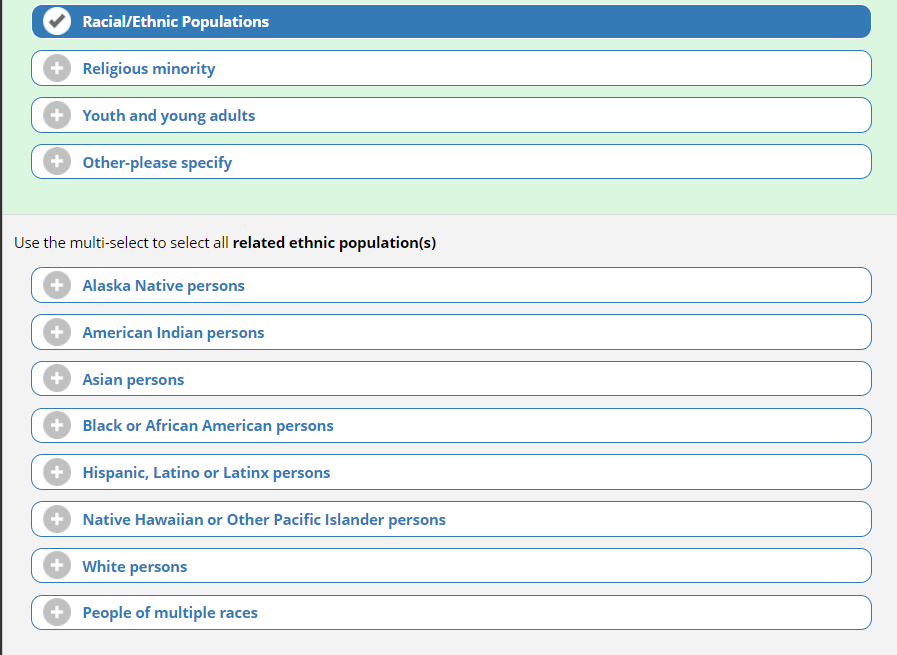Click plus icon beside American Indian persons
Viewport: 897px width, 655px height.
point(58,332)
